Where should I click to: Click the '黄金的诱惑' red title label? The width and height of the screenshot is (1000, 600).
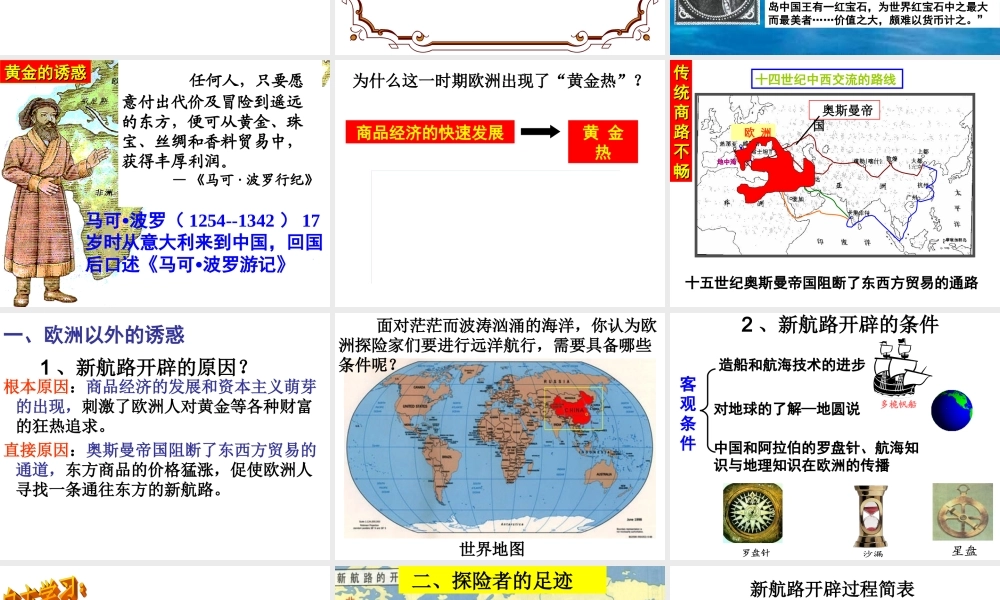46,72
